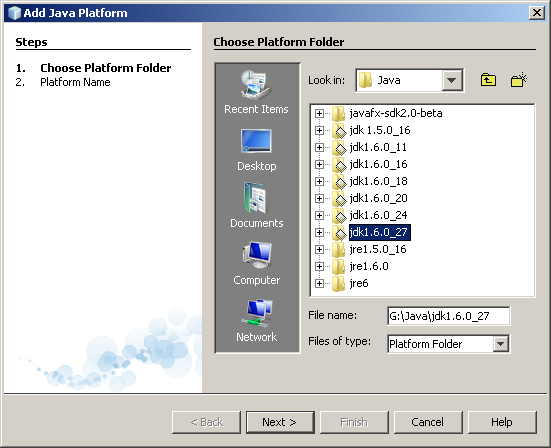
Task: Click the Cancel button
Action: pos(428,422)
